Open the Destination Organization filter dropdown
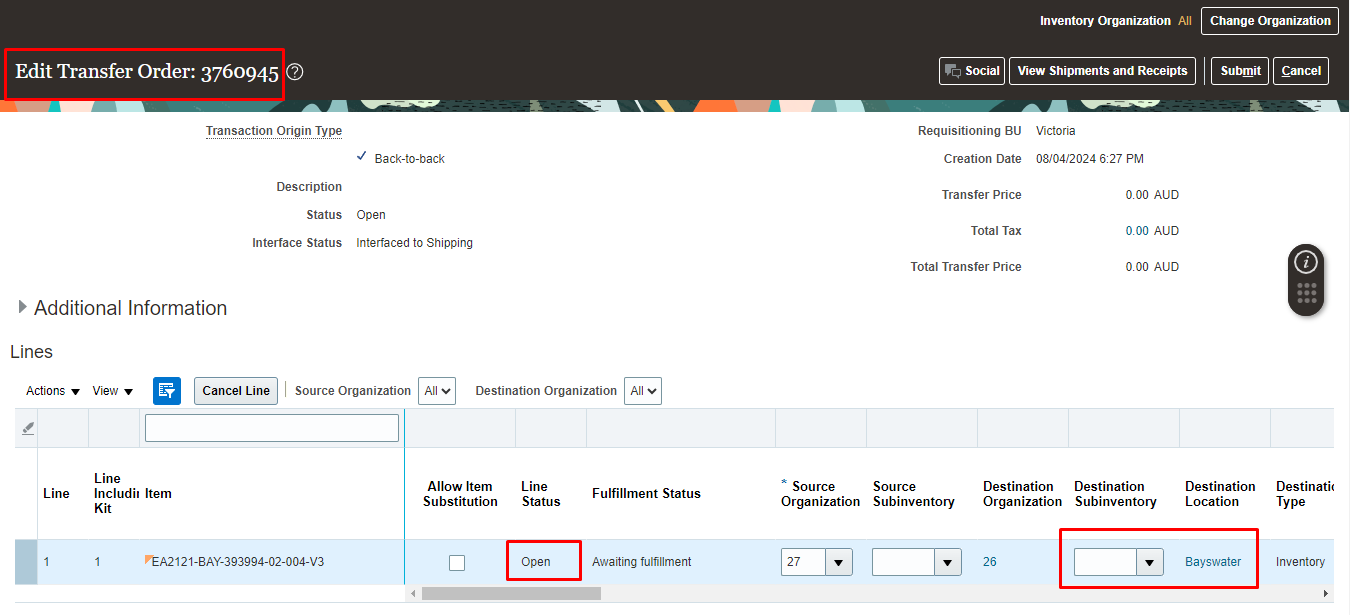 643,391
